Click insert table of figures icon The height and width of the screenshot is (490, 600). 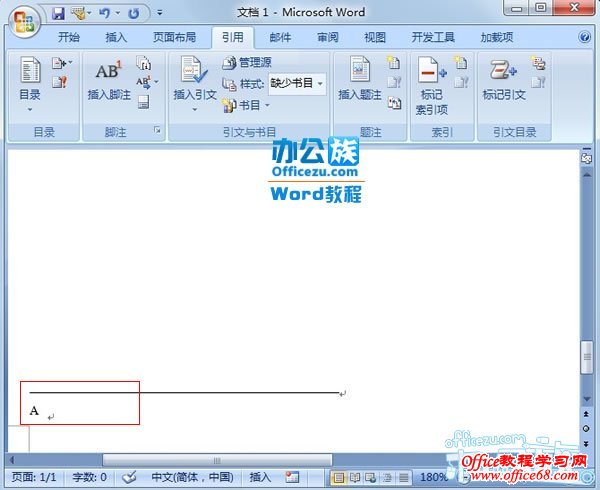point(393,63)
